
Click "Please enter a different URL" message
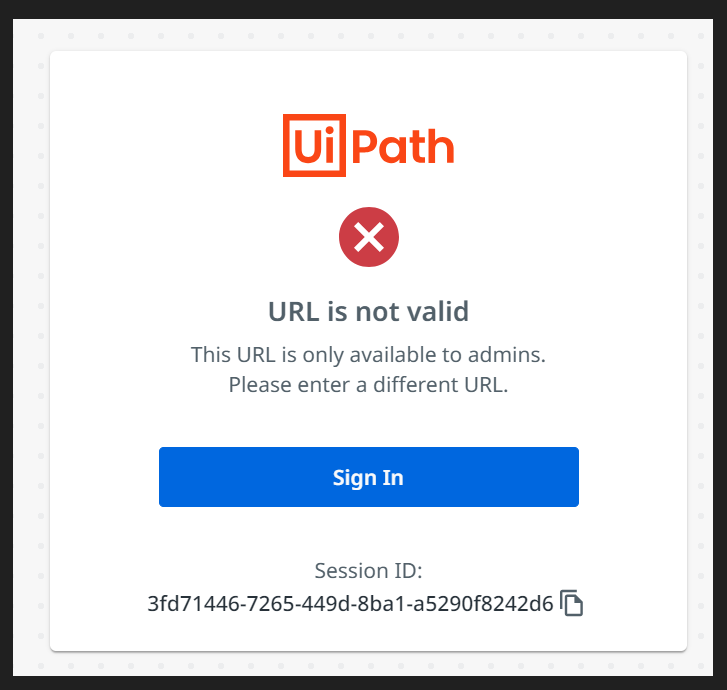pos(368,384)
